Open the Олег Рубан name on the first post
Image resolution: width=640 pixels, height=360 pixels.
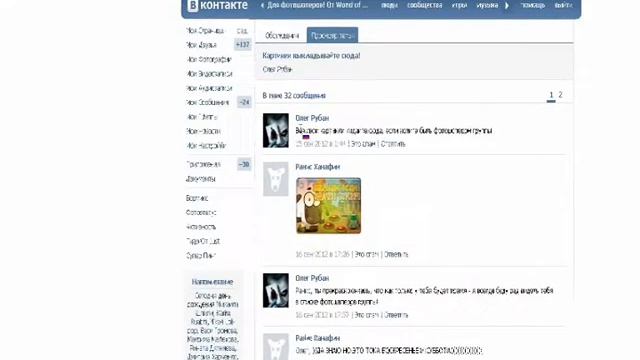(x=312, y=118)
